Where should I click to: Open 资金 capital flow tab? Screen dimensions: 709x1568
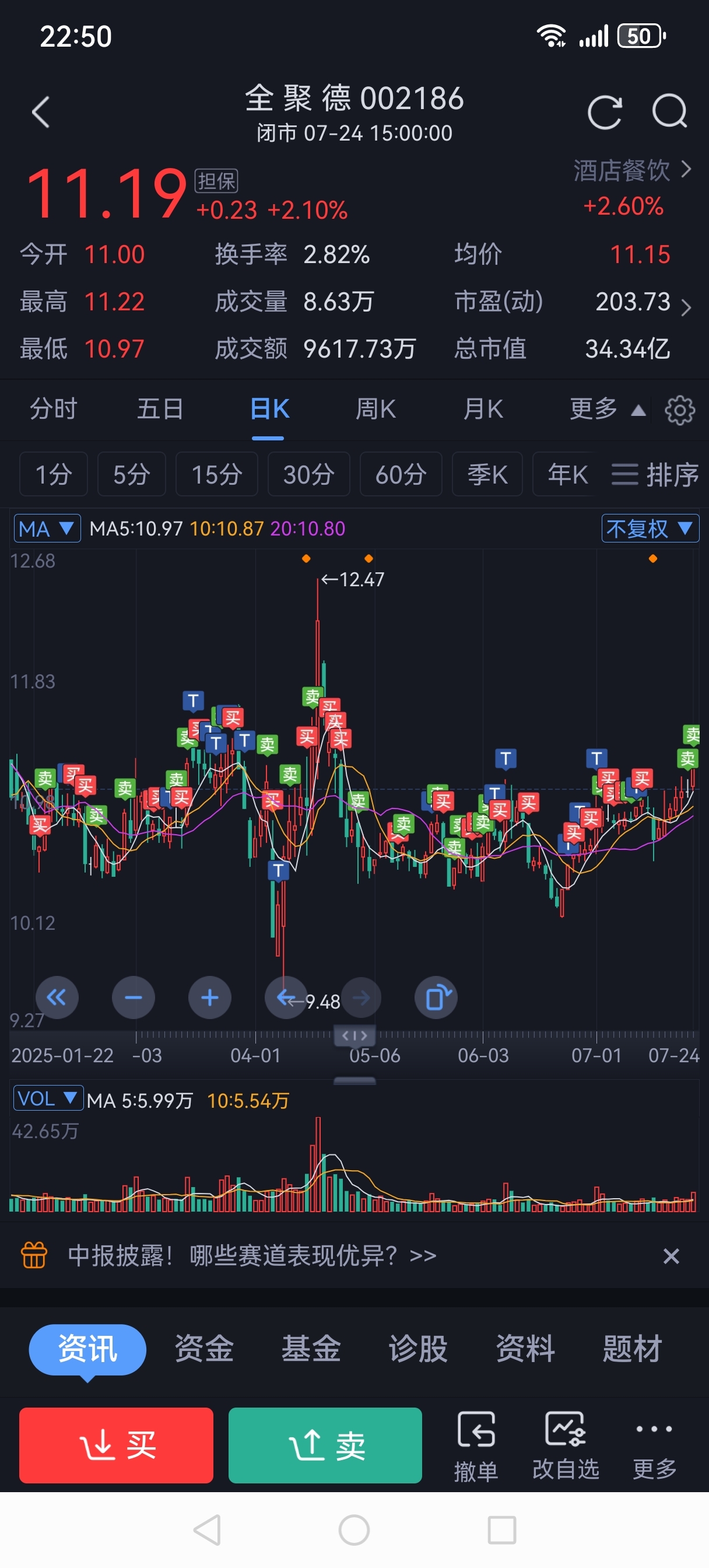204,1349
